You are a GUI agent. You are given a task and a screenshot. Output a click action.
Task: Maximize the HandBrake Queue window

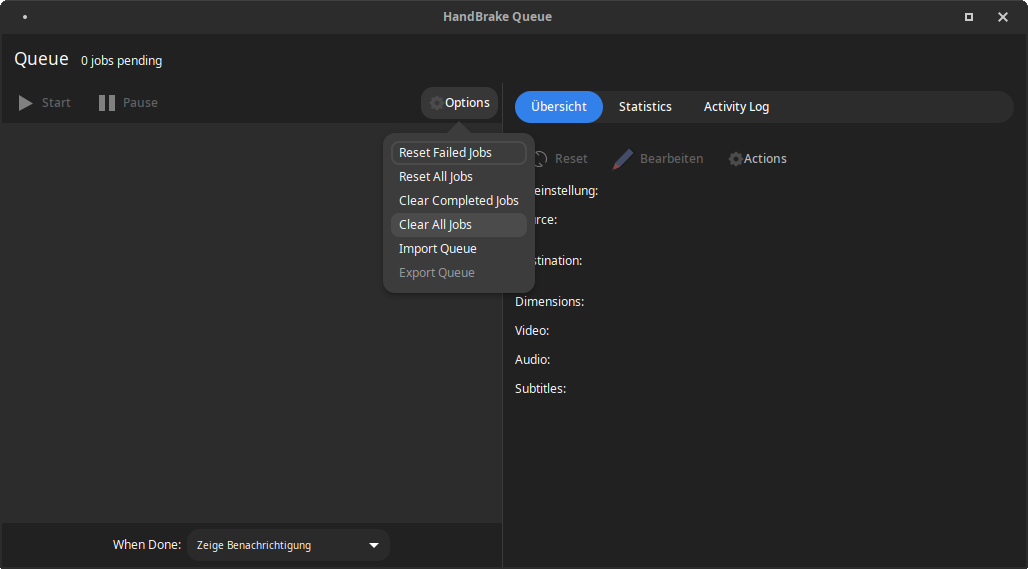(x=969, y=17)
